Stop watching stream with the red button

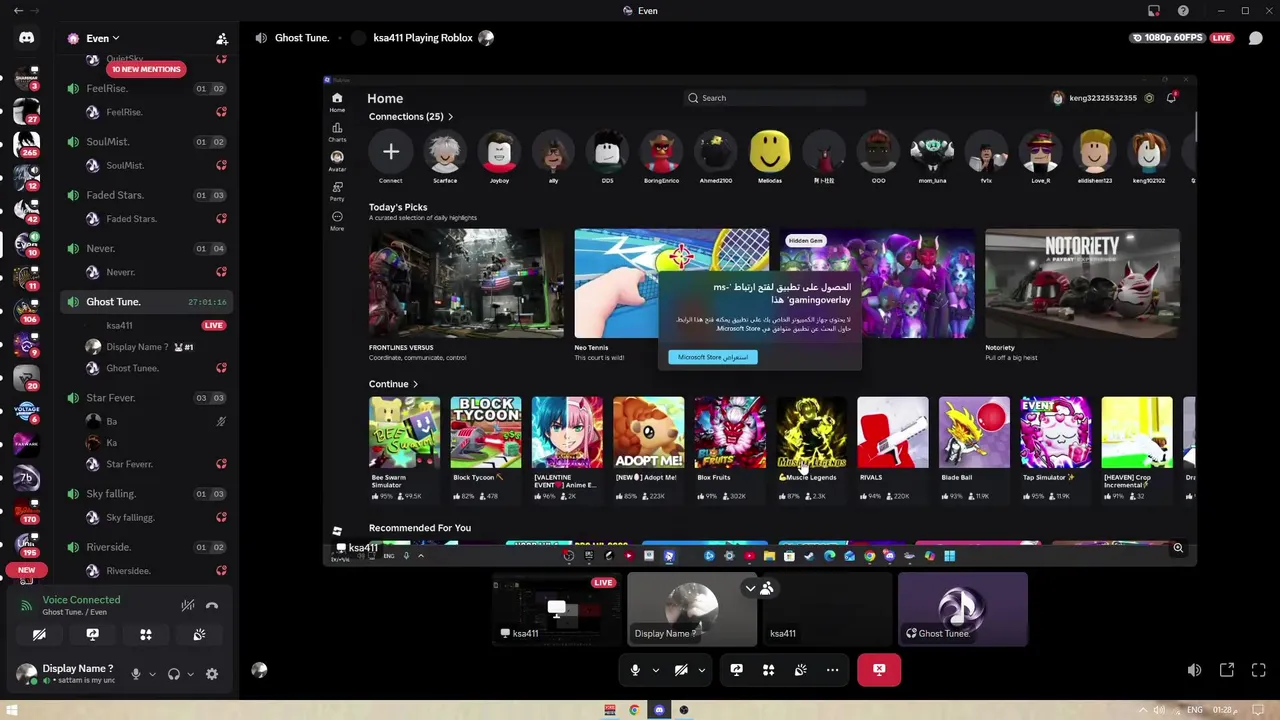(x=879, y=670)
